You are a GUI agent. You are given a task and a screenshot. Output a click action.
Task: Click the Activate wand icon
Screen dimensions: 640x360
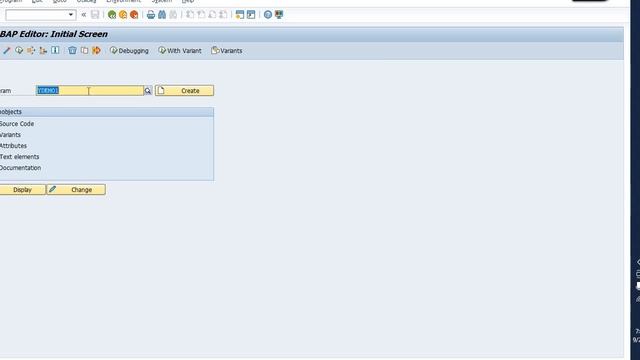click(x=7, y=50)
